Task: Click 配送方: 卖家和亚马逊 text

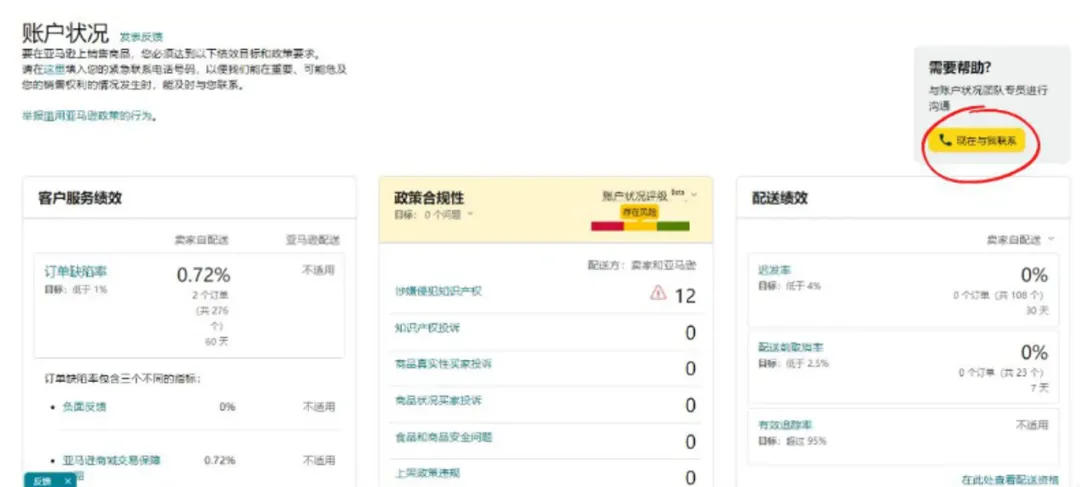Action: 641,265
